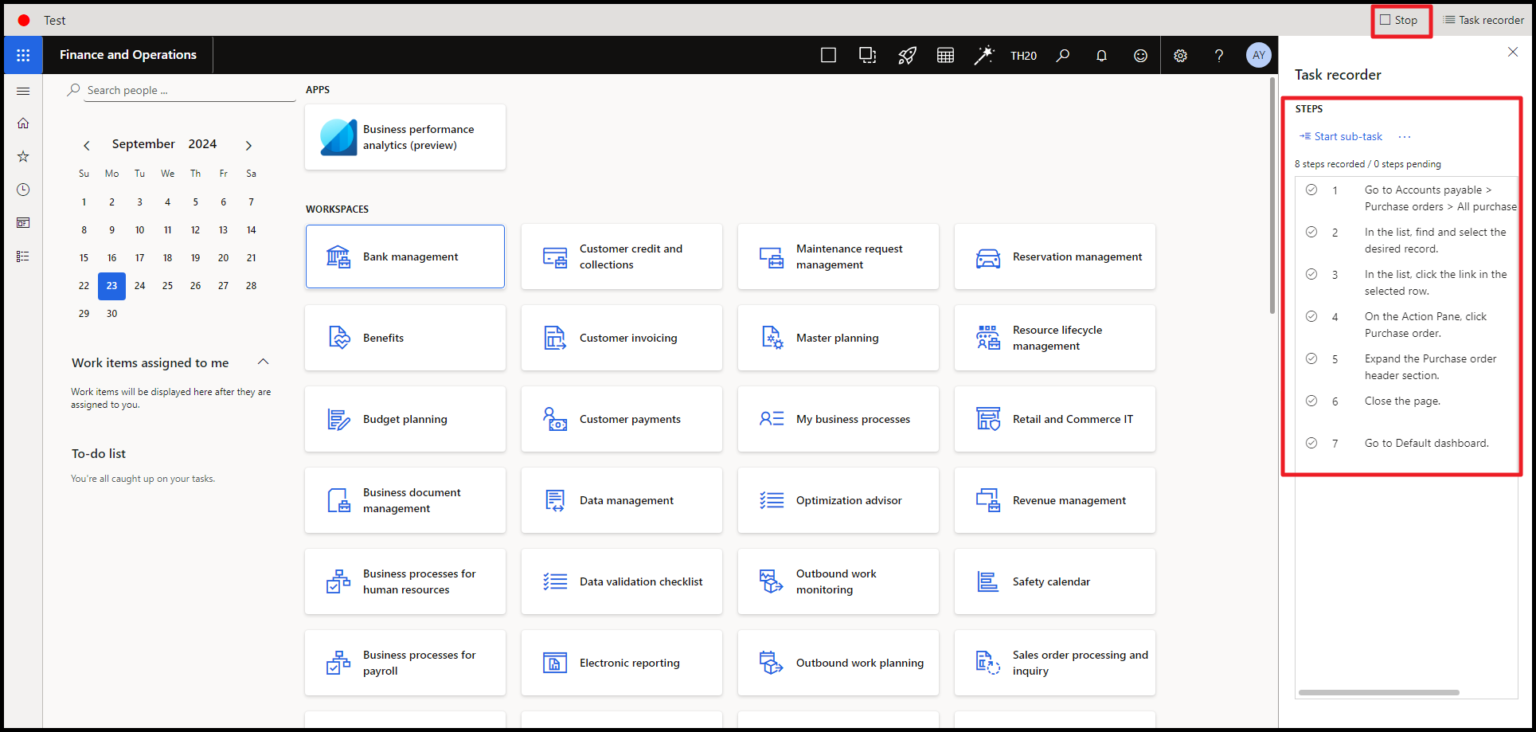The image size is (1536, 732).
Task: Click the 'Start sub-task' link
Action: click(1346, 136)
